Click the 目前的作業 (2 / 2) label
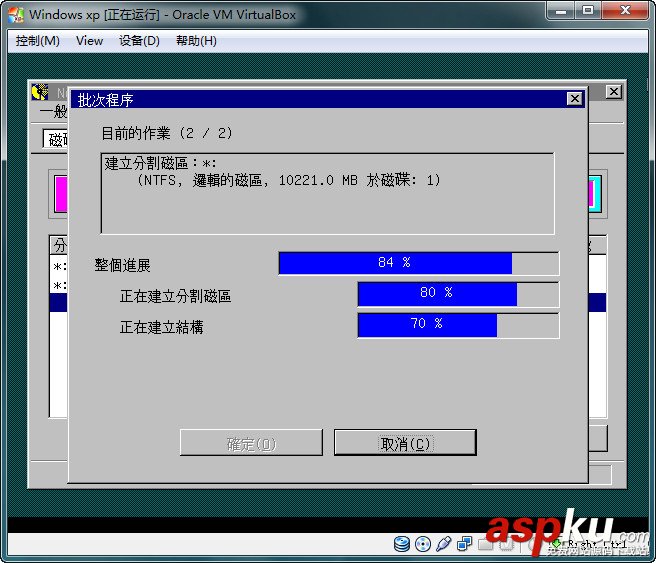Image resolution: width=656 pixels, height=563 pixels. coord(167,133)
